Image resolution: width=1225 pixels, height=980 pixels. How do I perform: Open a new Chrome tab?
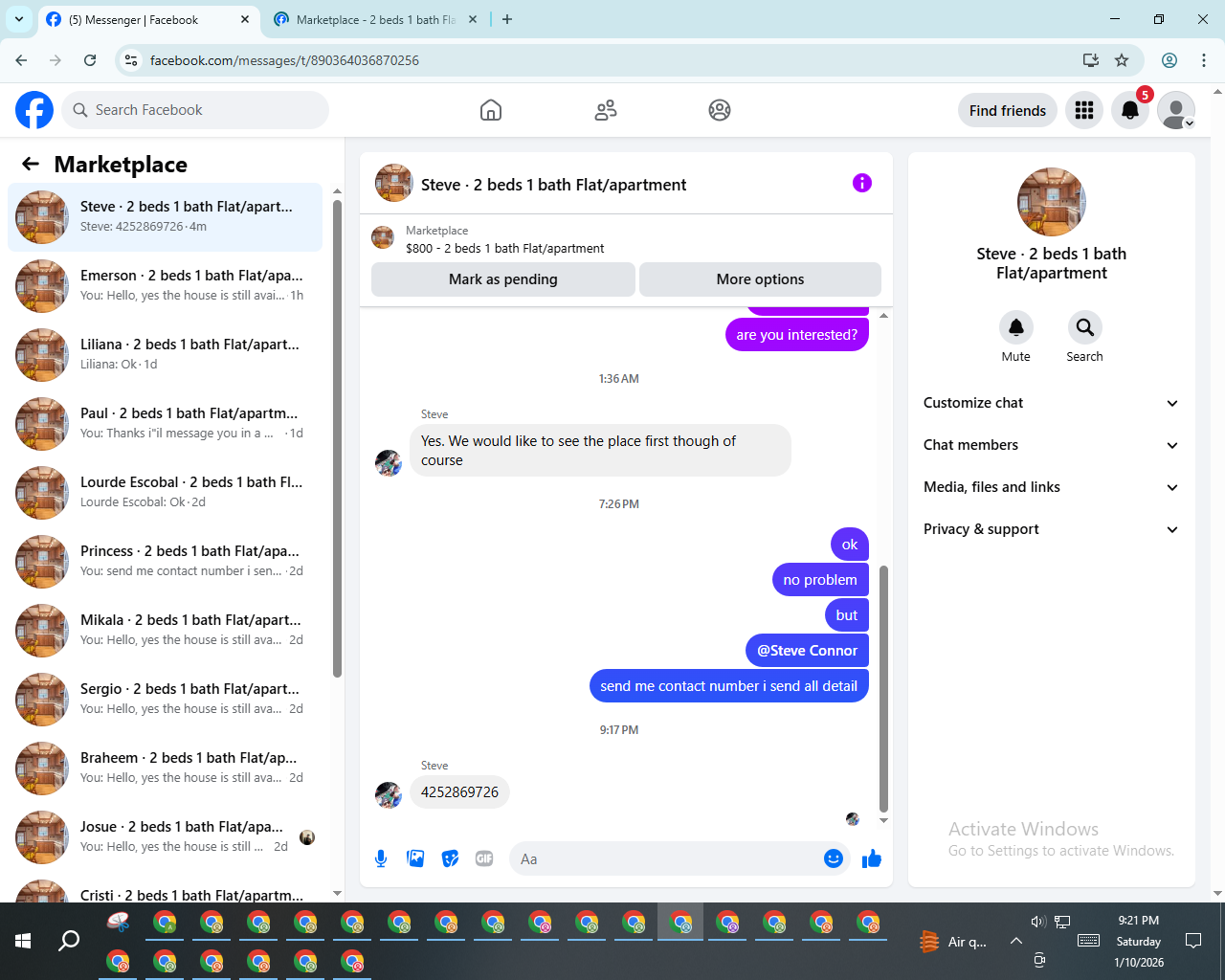pyautogui.click(x=507, y=19)
